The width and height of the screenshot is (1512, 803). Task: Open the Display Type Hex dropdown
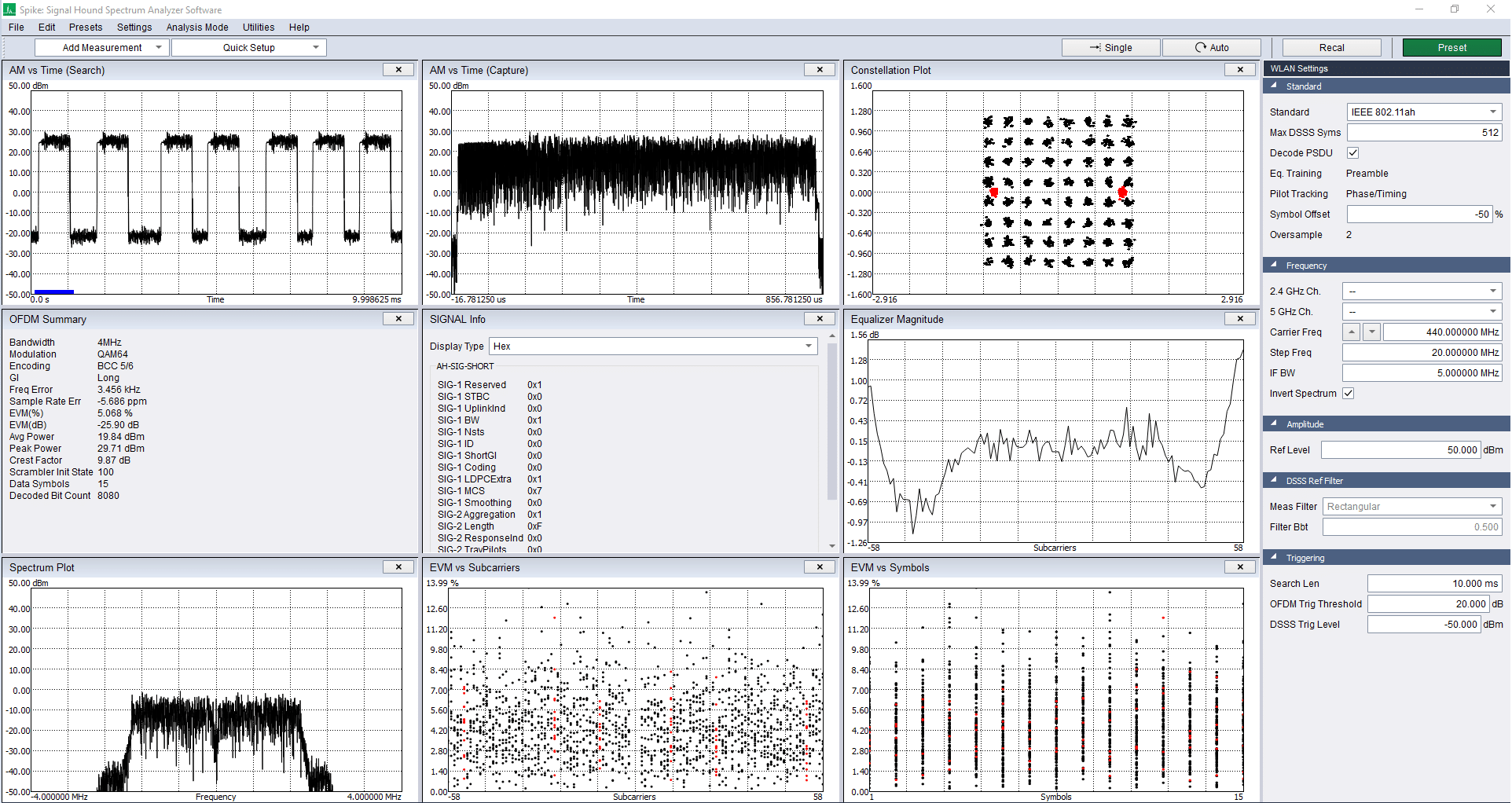[x=652, y=346]
